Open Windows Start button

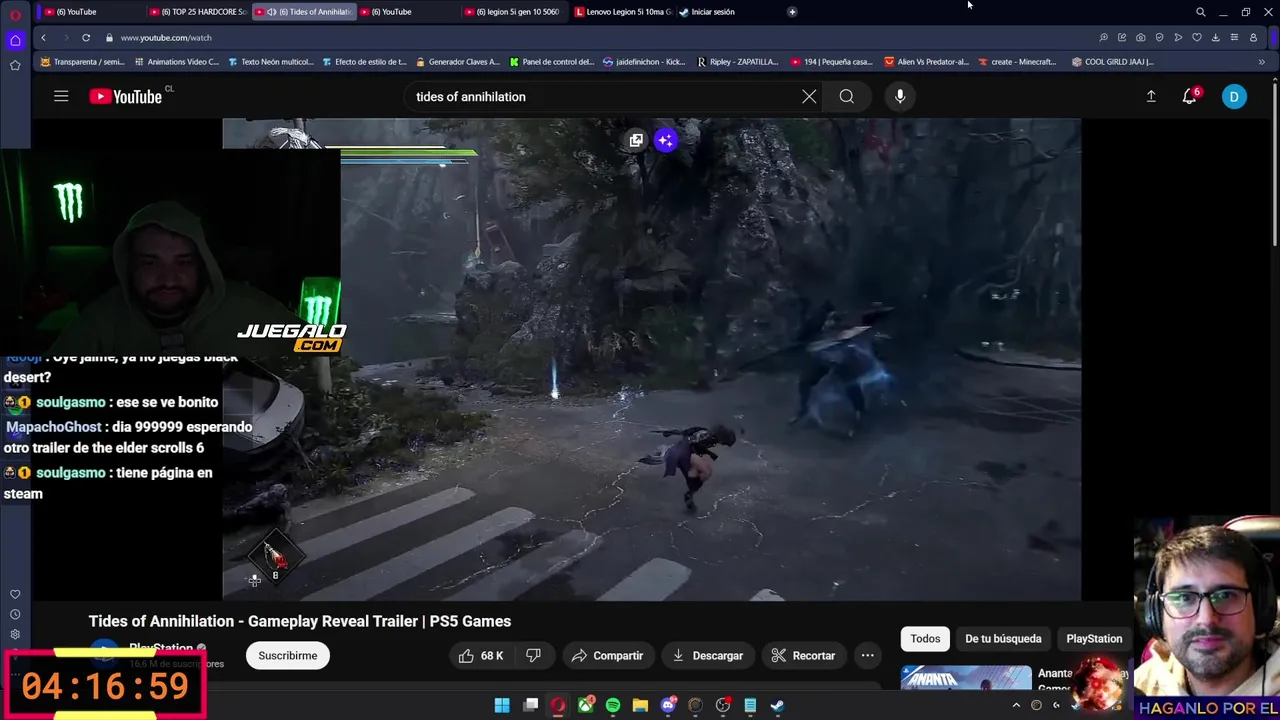502,705
